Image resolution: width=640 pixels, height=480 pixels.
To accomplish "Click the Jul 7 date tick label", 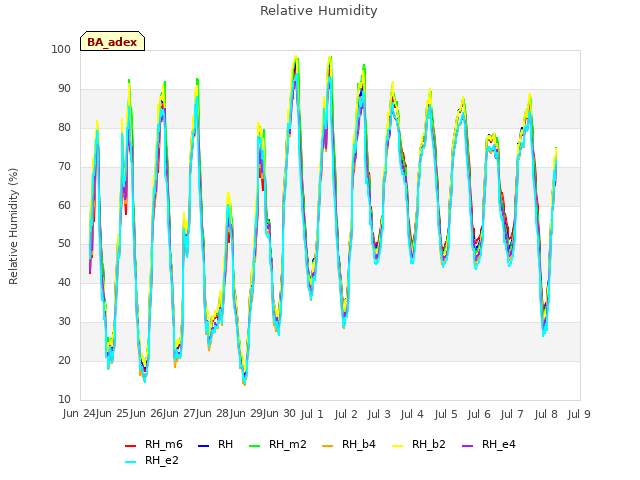I will [512, 414].
